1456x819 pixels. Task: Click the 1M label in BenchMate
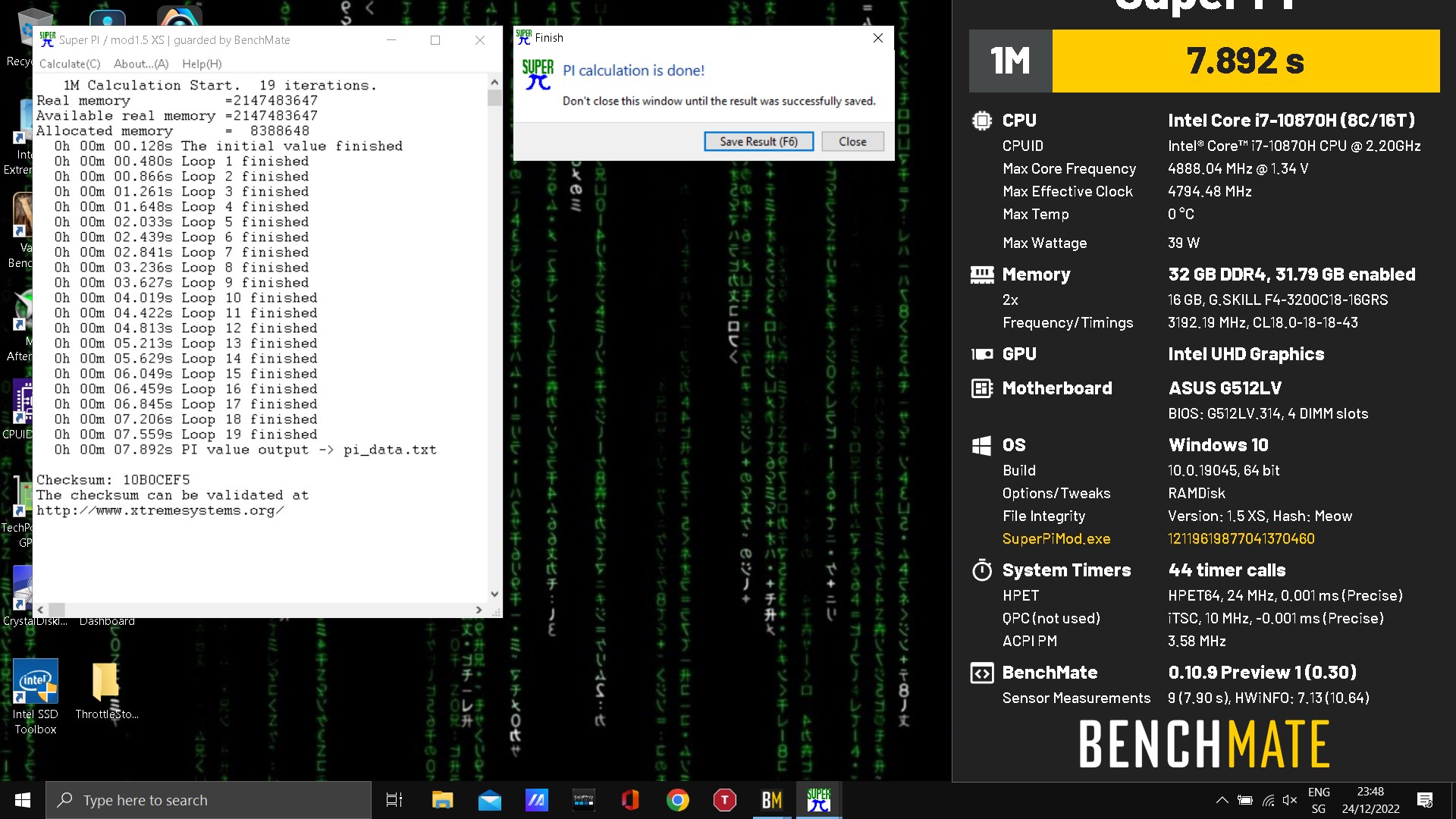(x=1011, y=61)
